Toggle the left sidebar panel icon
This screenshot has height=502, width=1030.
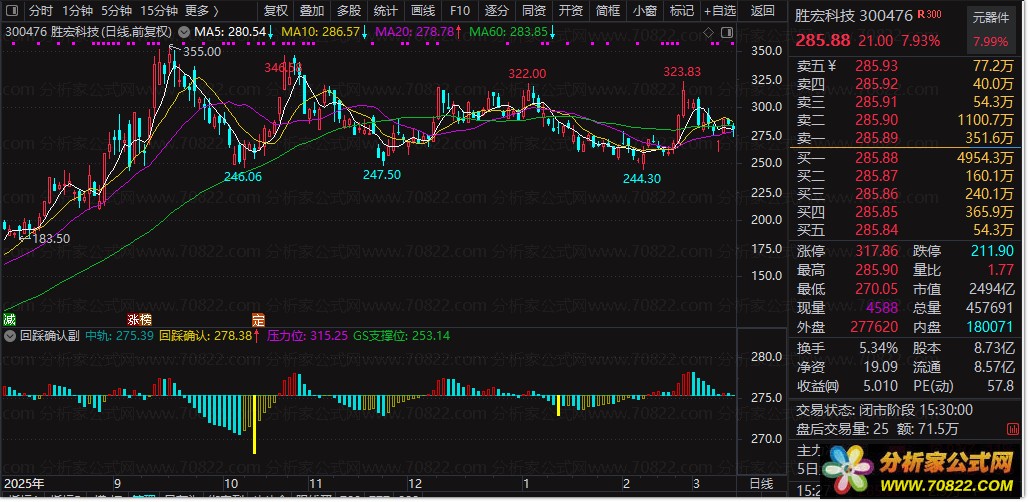[12, 11]
